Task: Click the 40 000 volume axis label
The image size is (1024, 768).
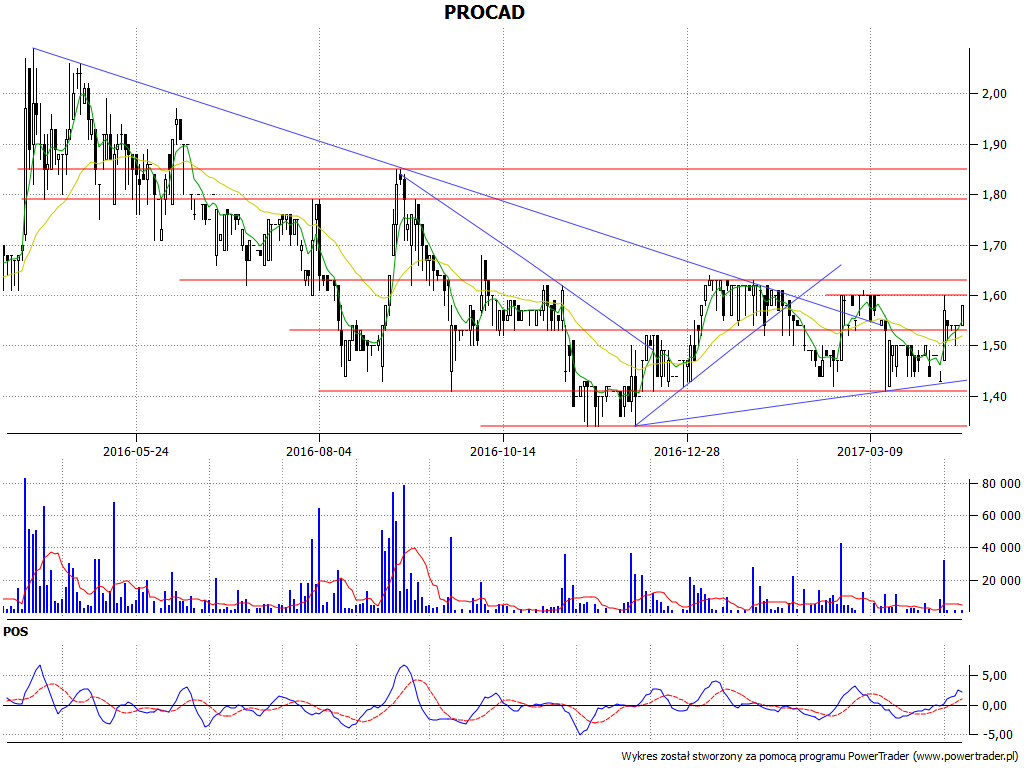Action: tap(1000, 548)
